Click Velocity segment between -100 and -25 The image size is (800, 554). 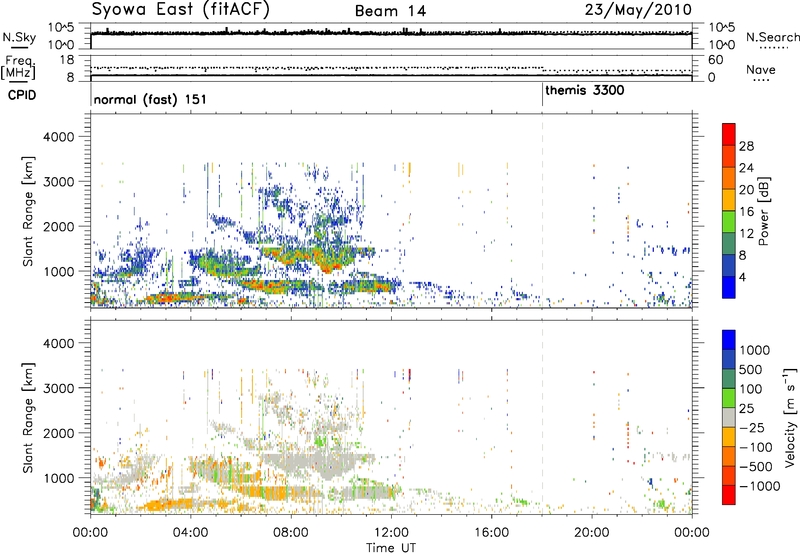pyautogui.click(x=729, y=437)
